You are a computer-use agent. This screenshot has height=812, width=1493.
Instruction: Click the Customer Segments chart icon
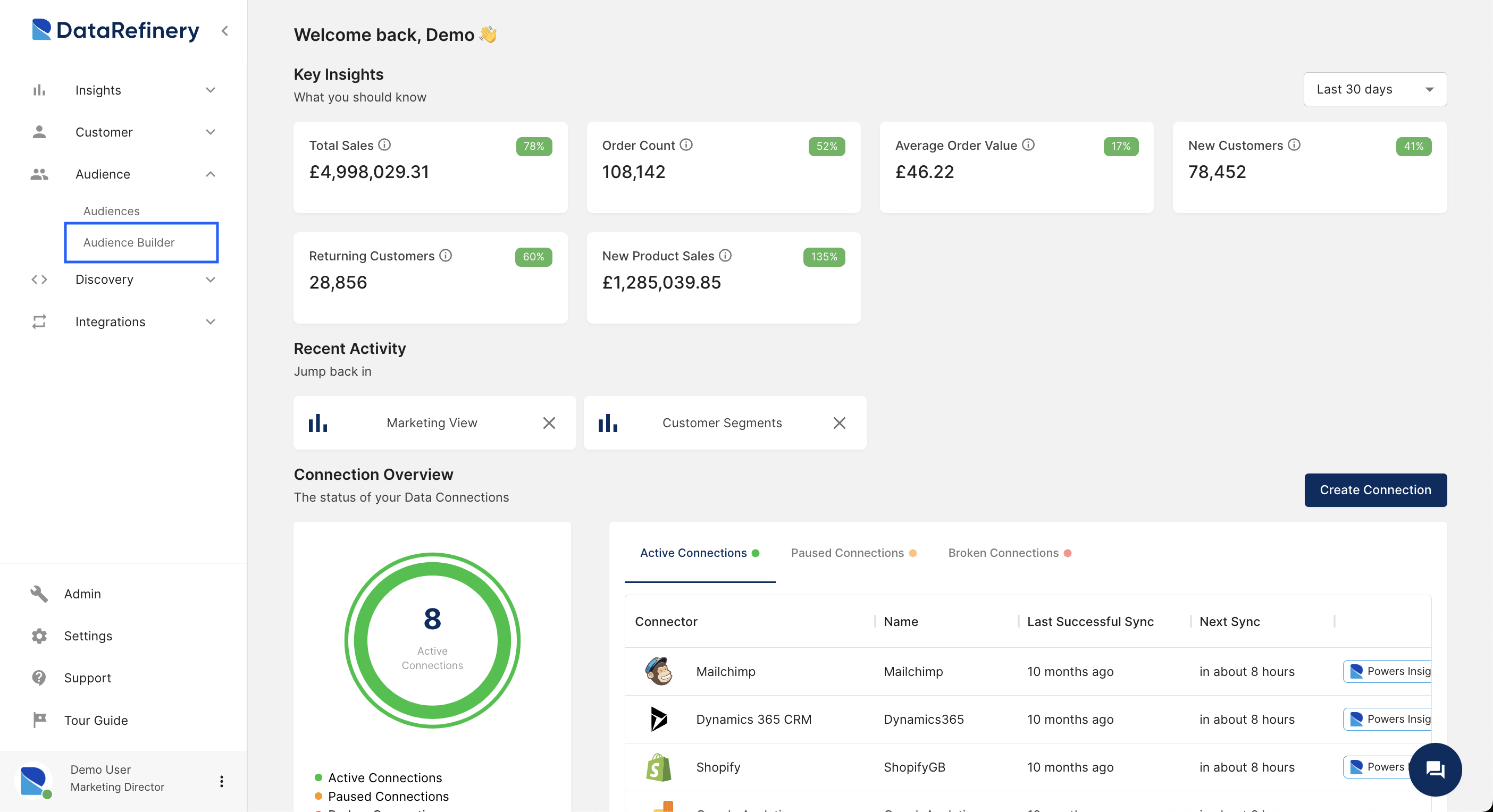607,423
